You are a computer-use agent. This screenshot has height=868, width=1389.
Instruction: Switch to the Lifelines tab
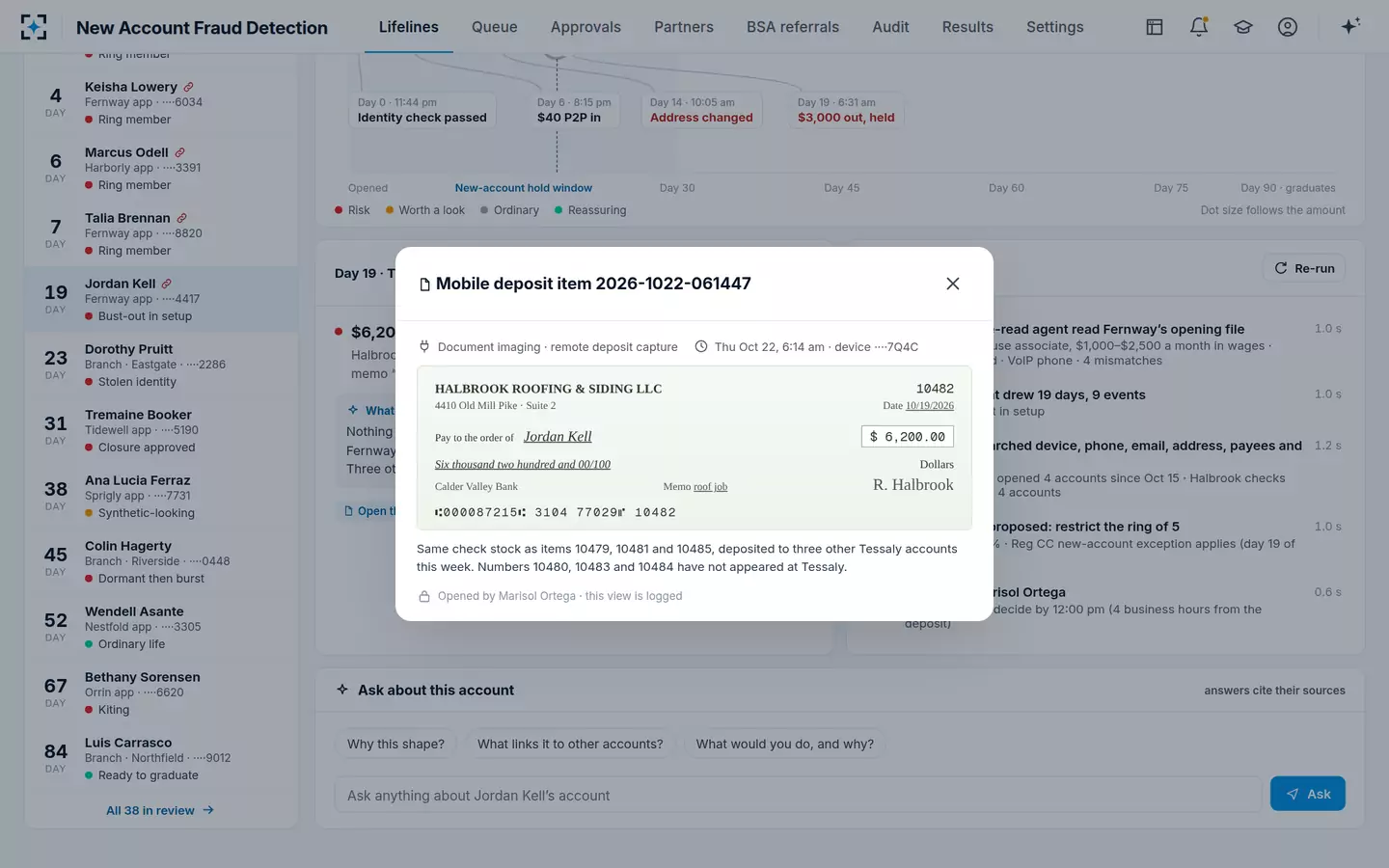(x=408, y=27)
